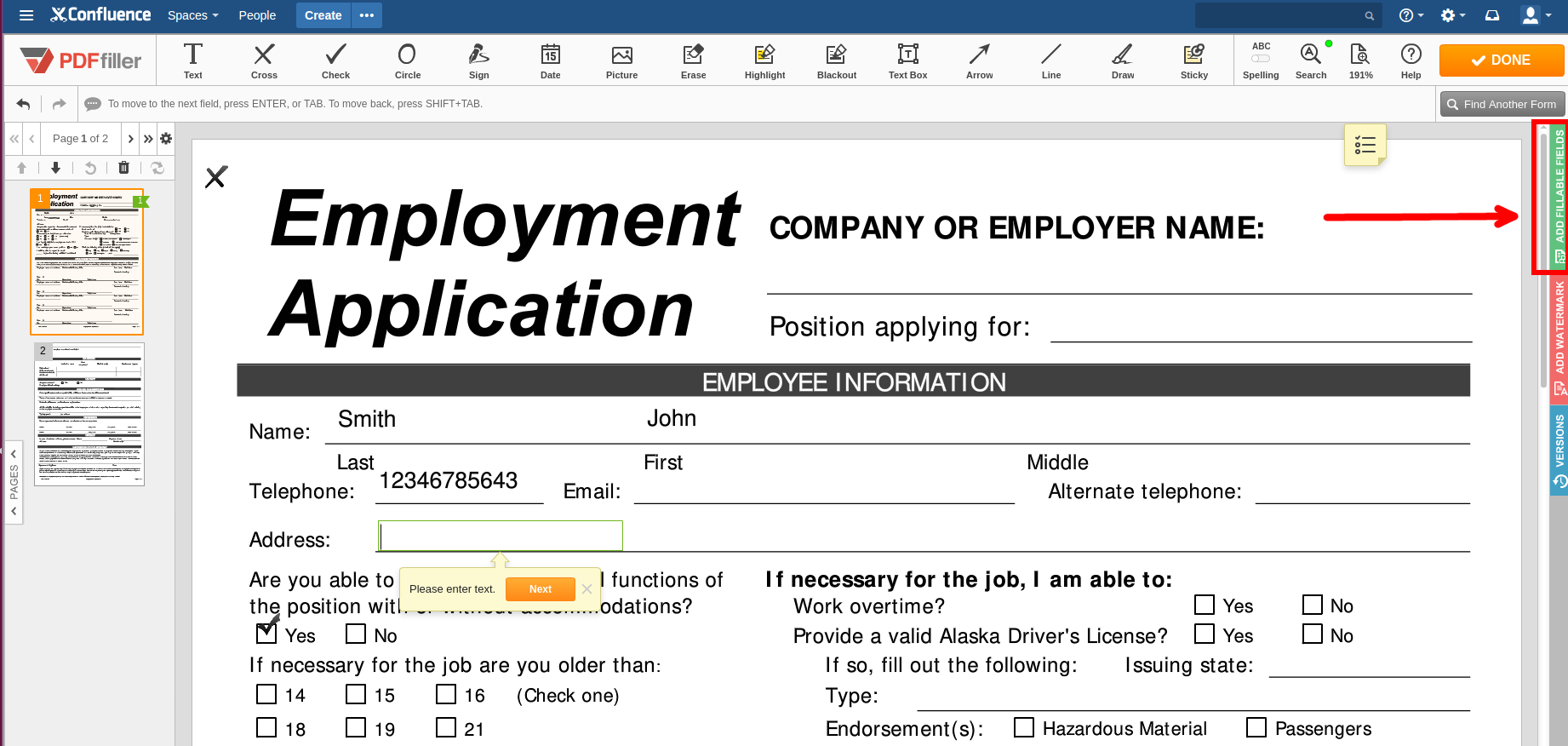Check No for Alaska Driver's License

[1313, 634]
